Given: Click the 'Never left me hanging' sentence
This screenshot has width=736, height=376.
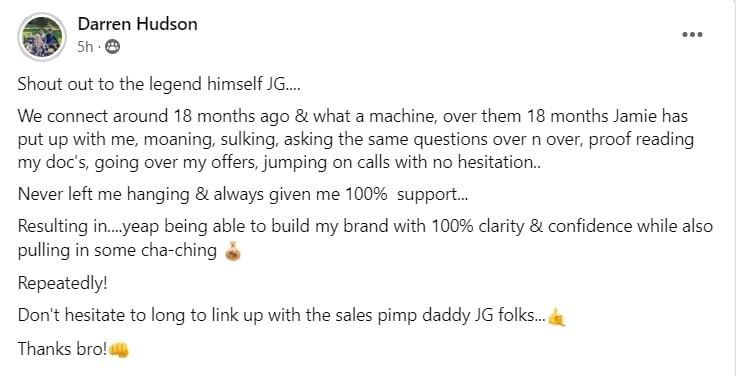Looking at the screenshot, I should pyautogui.click(x=243, y=195).
